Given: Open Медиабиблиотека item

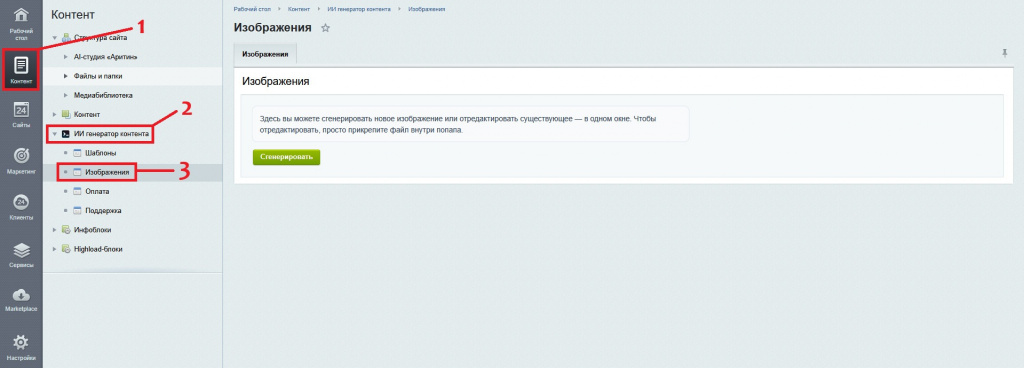Looking at the screenshot, I should point(104,96).
